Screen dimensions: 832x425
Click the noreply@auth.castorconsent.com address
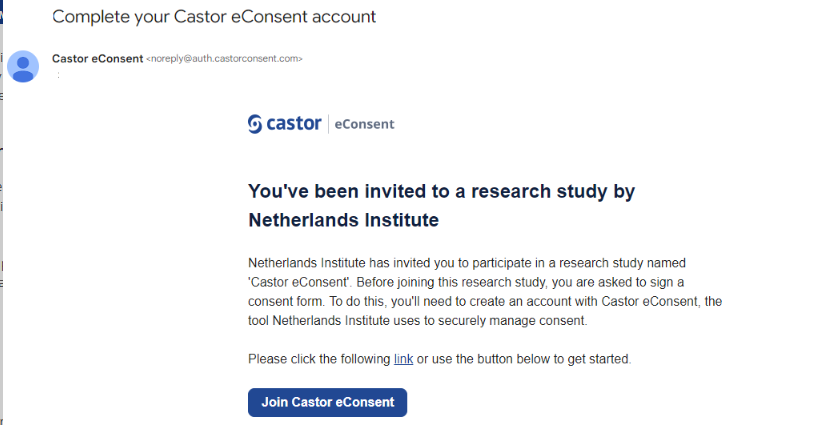pyautogui.click(x=224, y=59)
